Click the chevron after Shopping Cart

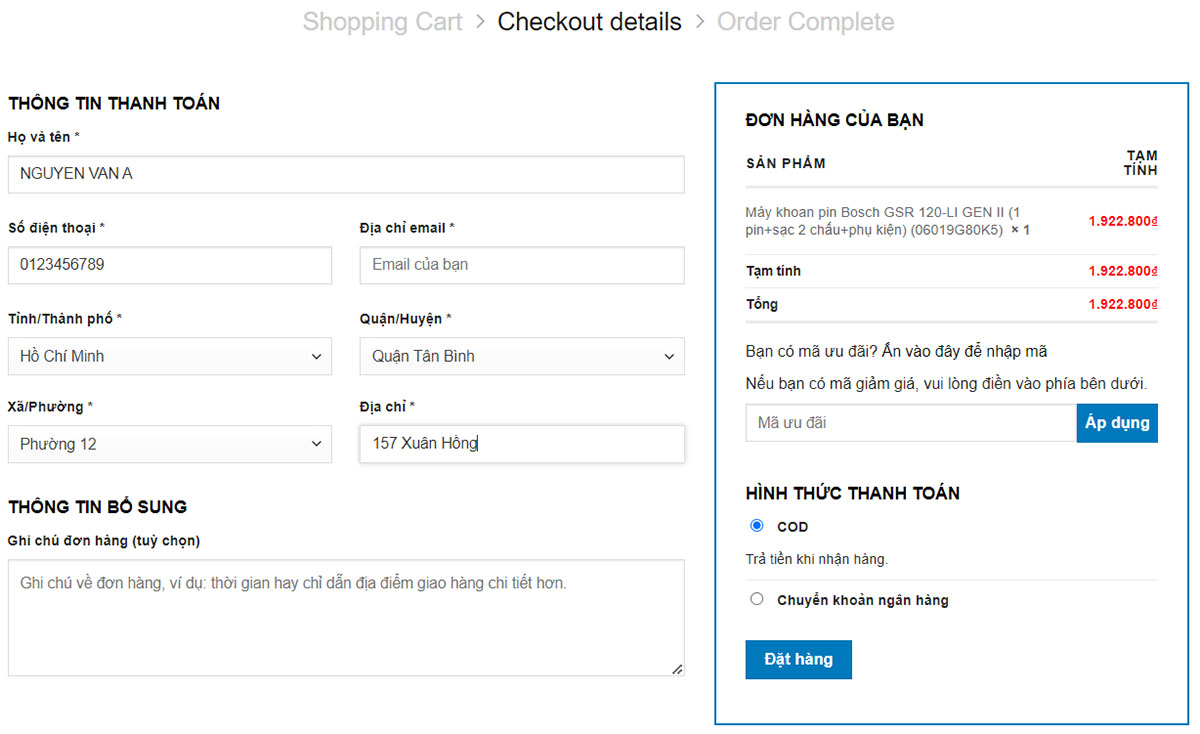(x=480, y=22)
